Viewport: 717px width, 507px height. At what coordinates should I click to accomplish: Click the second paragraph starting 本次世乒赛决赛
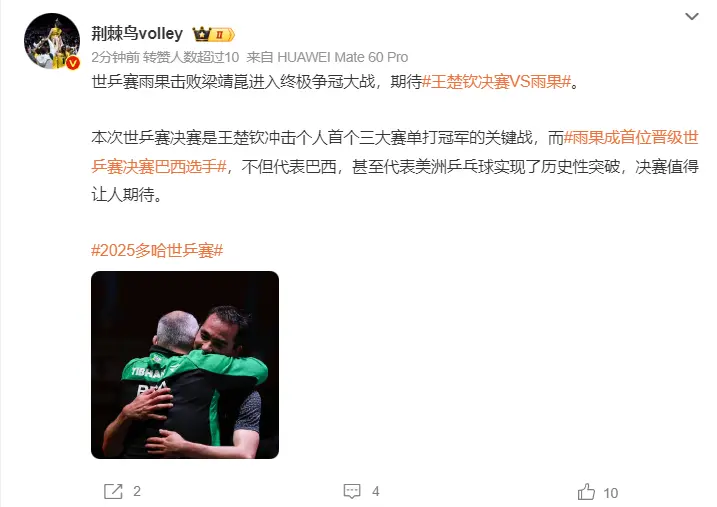tap(395, 166)
